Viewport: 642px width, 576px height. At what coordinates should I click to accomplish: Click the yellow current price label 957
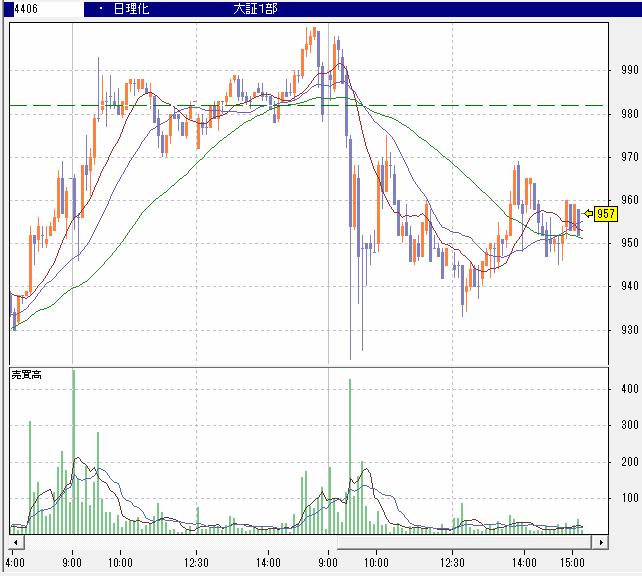[x=606, y=214]
